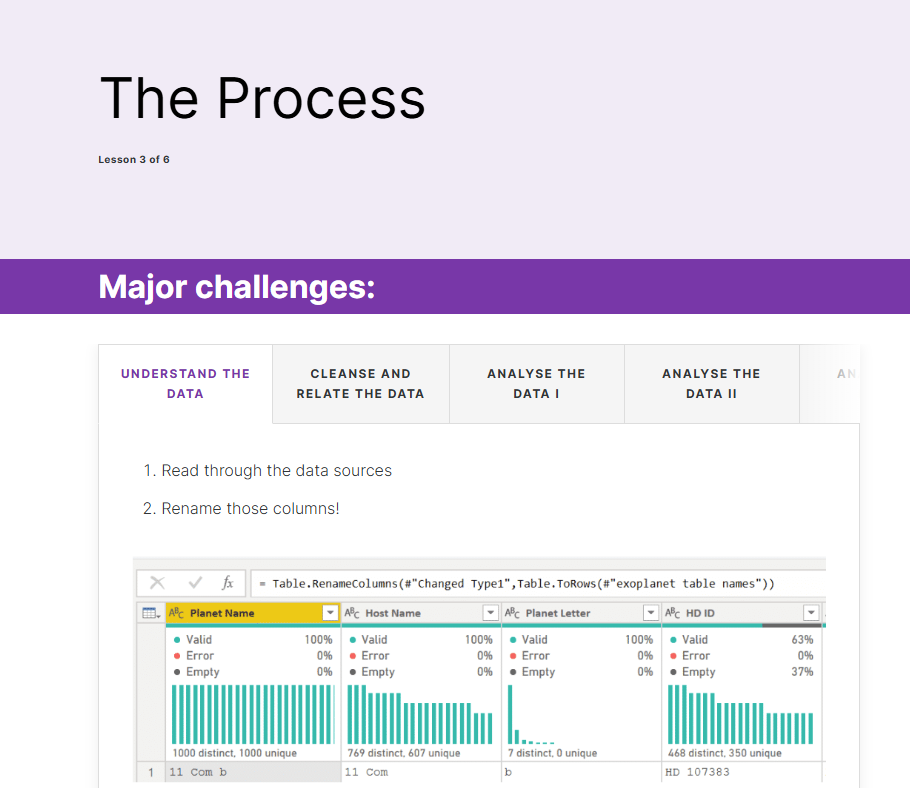Click the ABC data type icon for Planet Letter
Image resolution: width=910 pixels, height=788 pixels.
point(512,613)
